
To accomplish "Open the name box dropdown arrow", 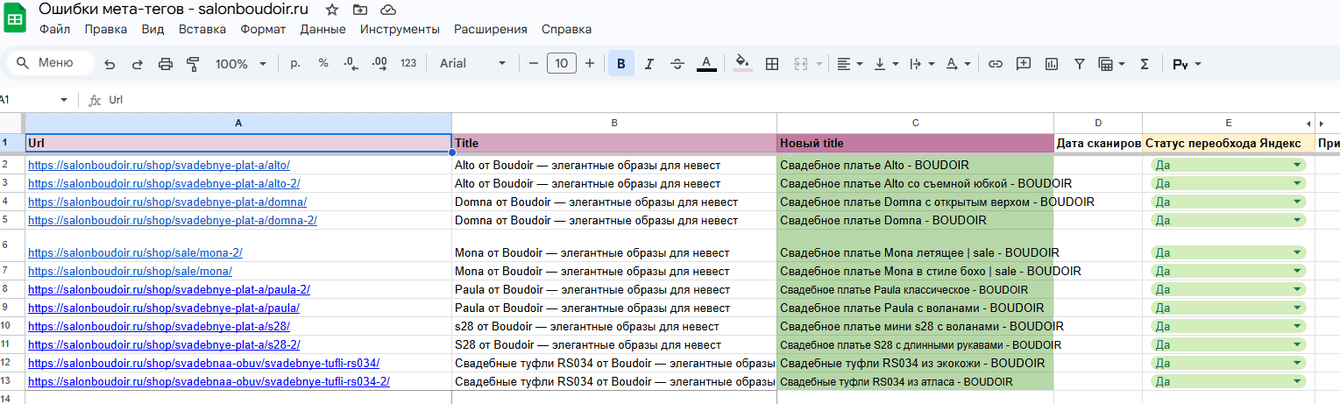I will (x=64, y=100).
